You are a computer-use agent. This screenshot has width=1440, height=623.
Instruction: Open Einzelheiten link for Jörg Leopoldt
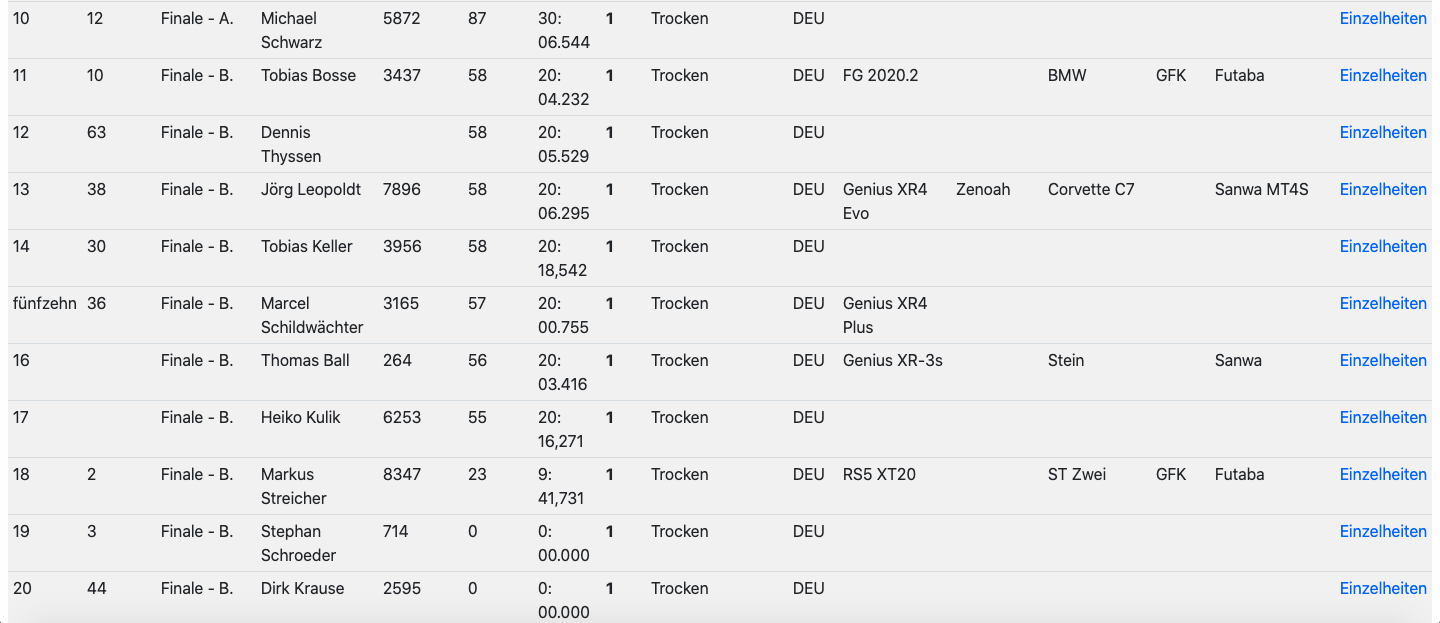(1383, 189)
